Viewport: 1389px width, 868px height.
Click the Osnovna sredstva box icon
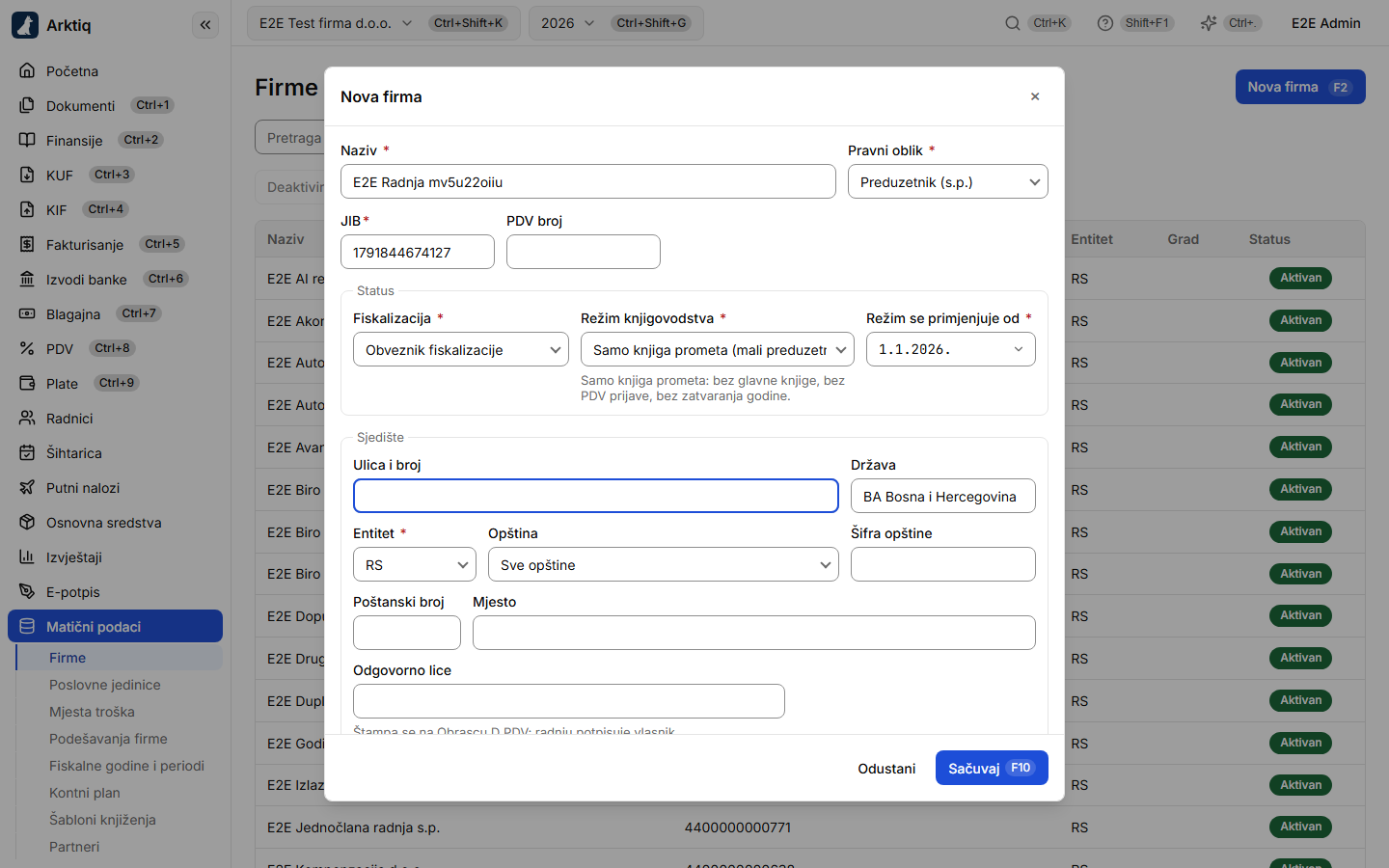coord(27,522)
